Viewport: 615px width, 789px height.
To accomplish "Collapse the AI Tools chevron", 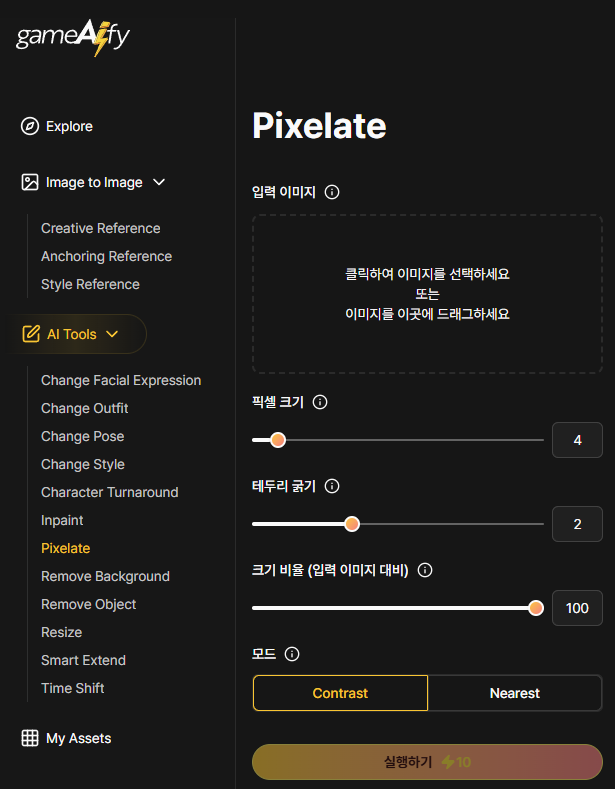I will (x=112, y=334).
